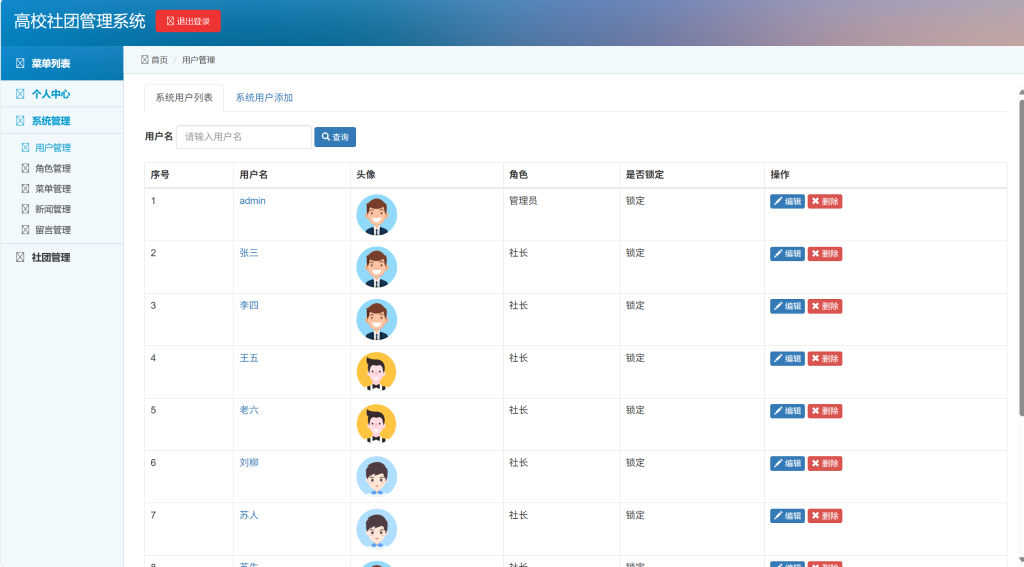Edit user 张三
The height and width of the screenshot is (567, 1024).
coord(787,253)
